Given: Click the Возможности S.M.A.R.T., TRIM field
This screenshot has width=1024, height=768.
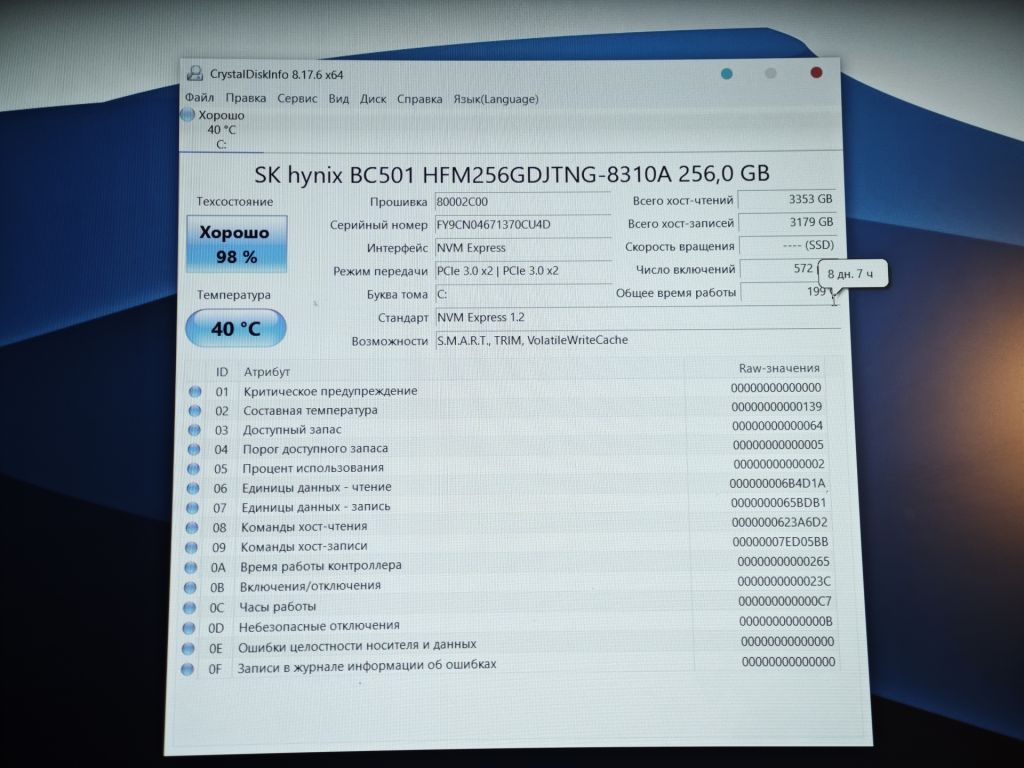Looking at the screenshot, I should click(637, 340).
